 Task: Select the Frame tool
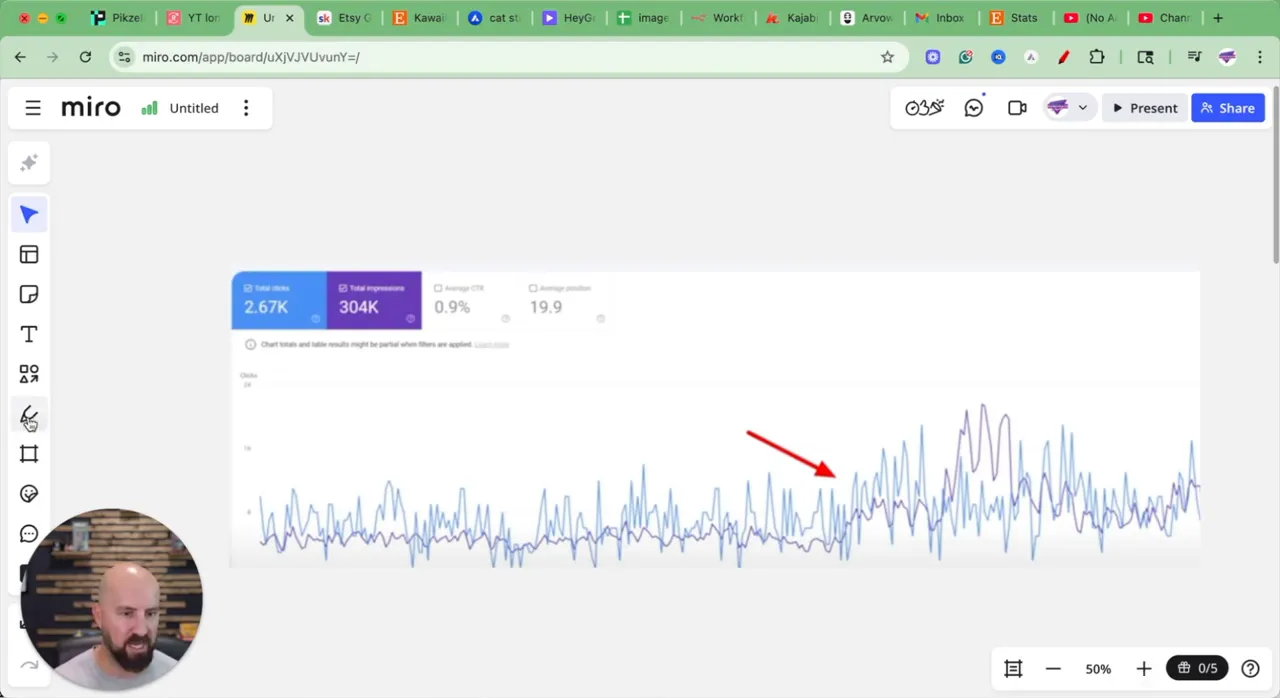pos(29,454)
